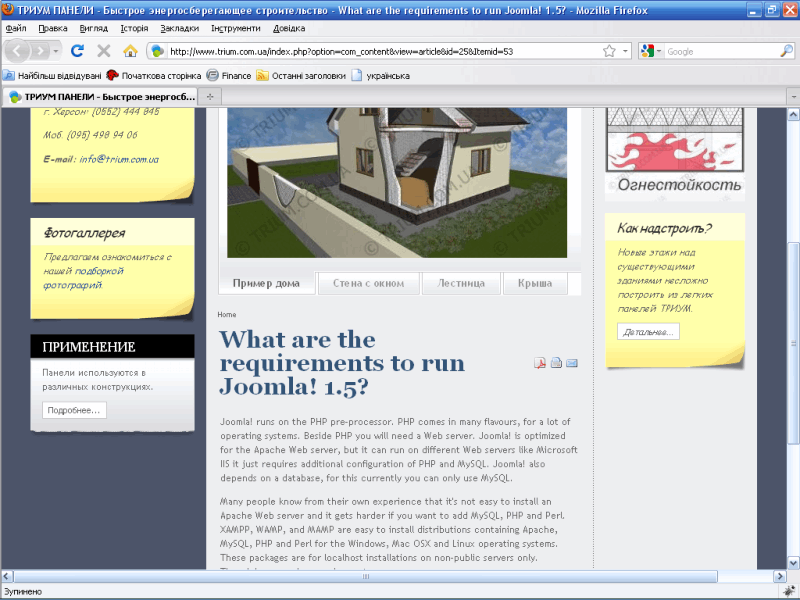Click the Как надстроить? note heading
Image resolution: width=800 pixels, height=600 pixels.
(x=664, y=228)
